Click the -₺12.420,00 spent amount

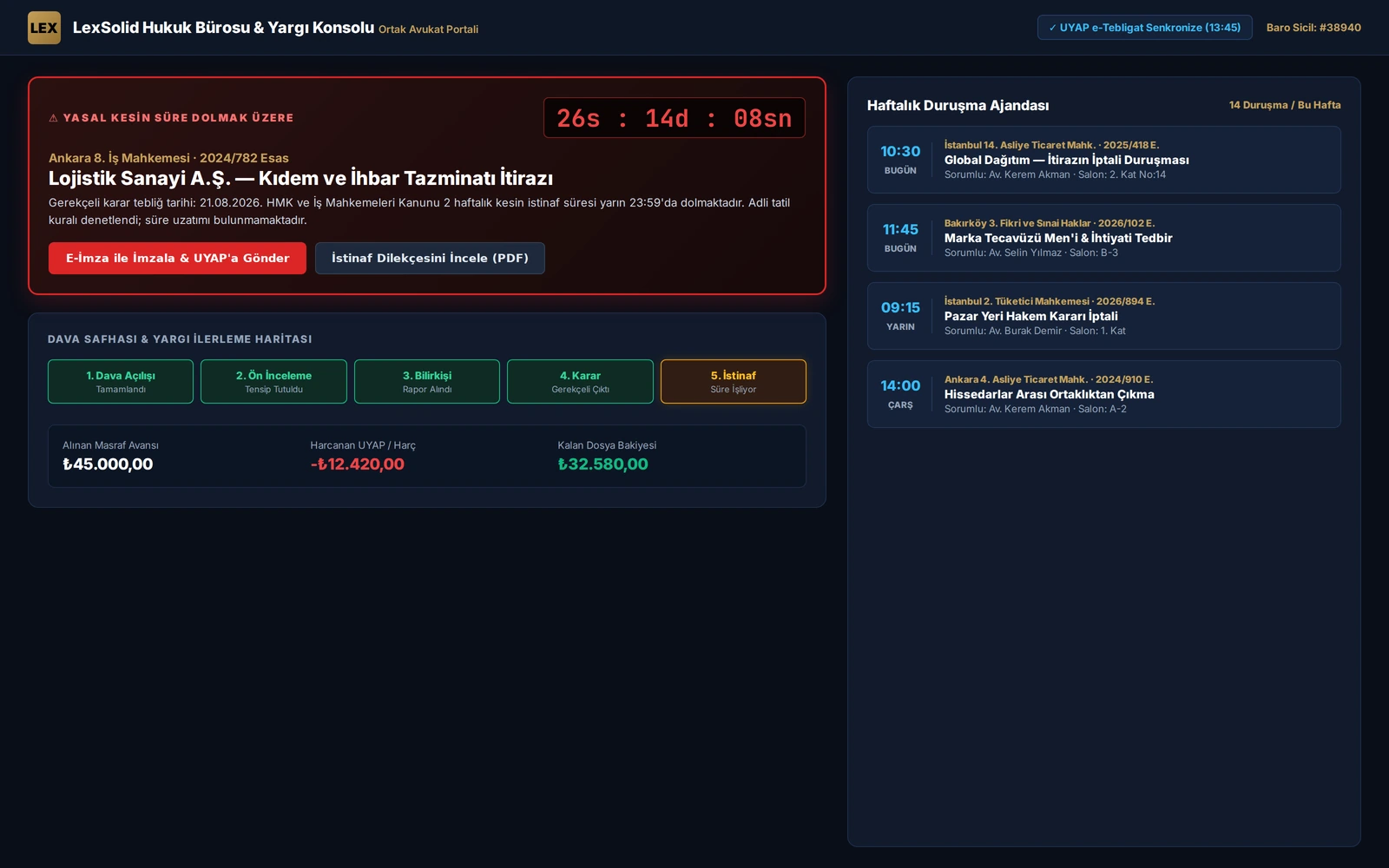pos(357,464)
